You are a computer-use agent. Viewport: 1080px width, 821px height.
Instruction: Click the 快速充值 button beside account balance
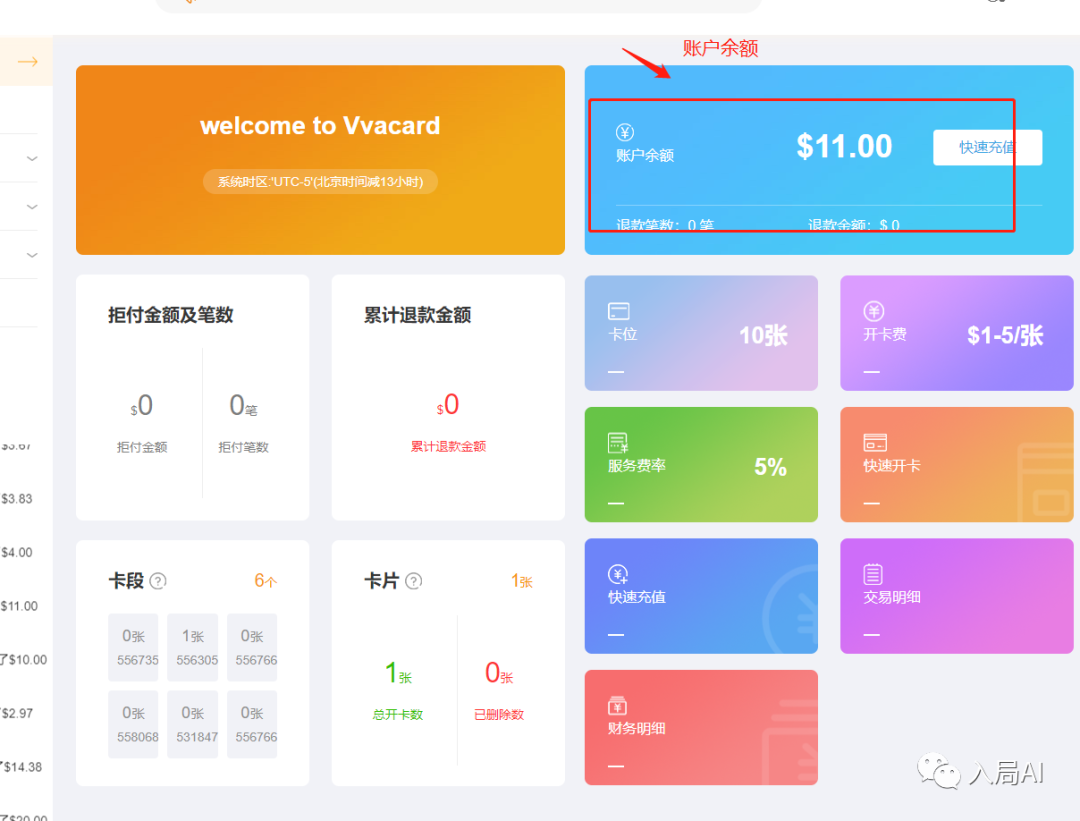click(987, 148)
